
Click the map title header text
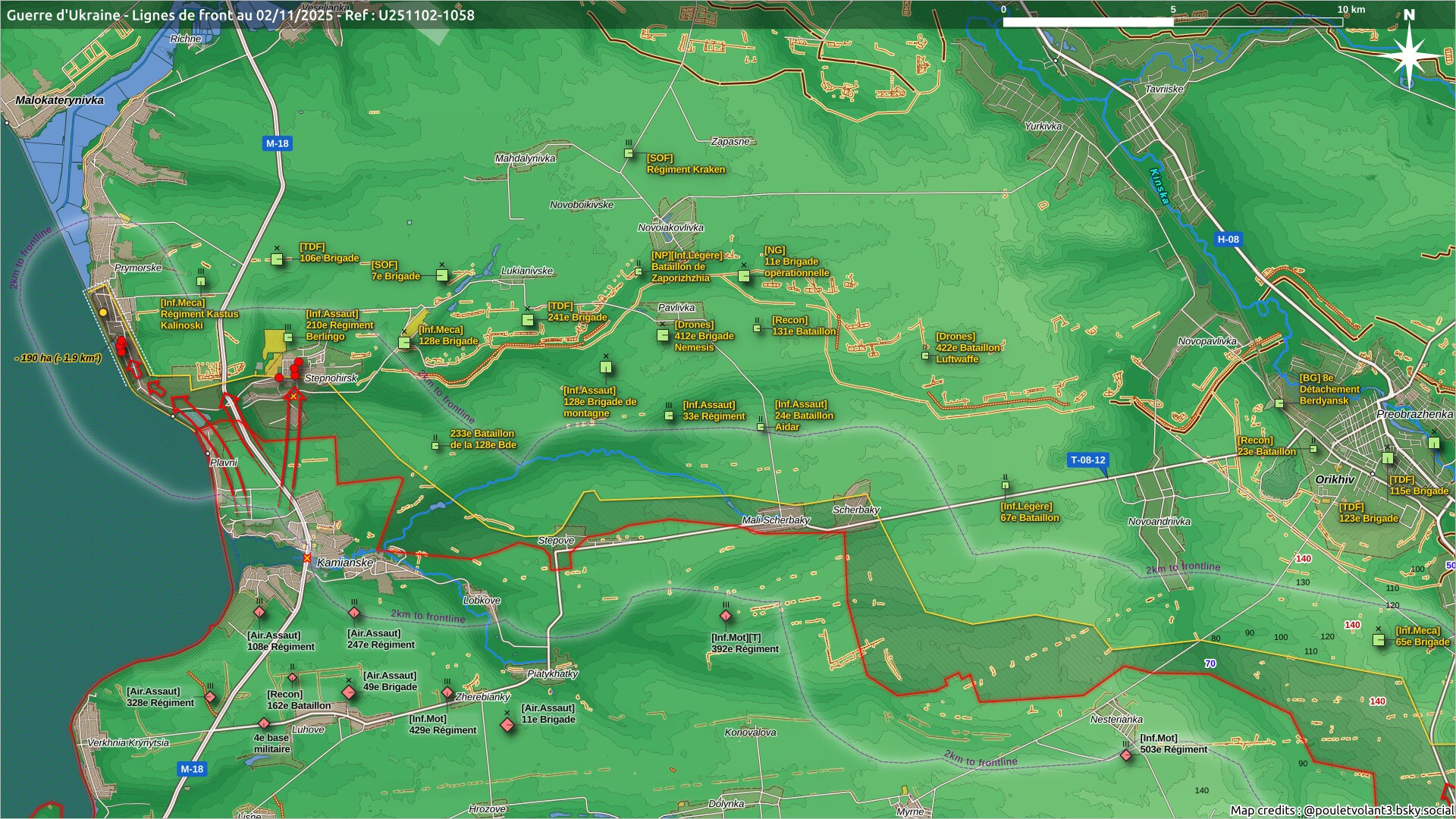point(240,15)
